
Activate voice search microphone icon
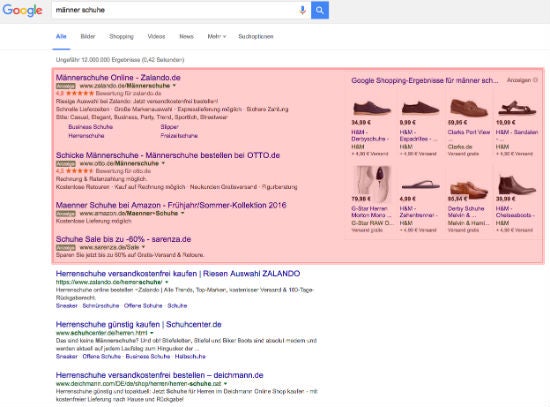[302, 10]
